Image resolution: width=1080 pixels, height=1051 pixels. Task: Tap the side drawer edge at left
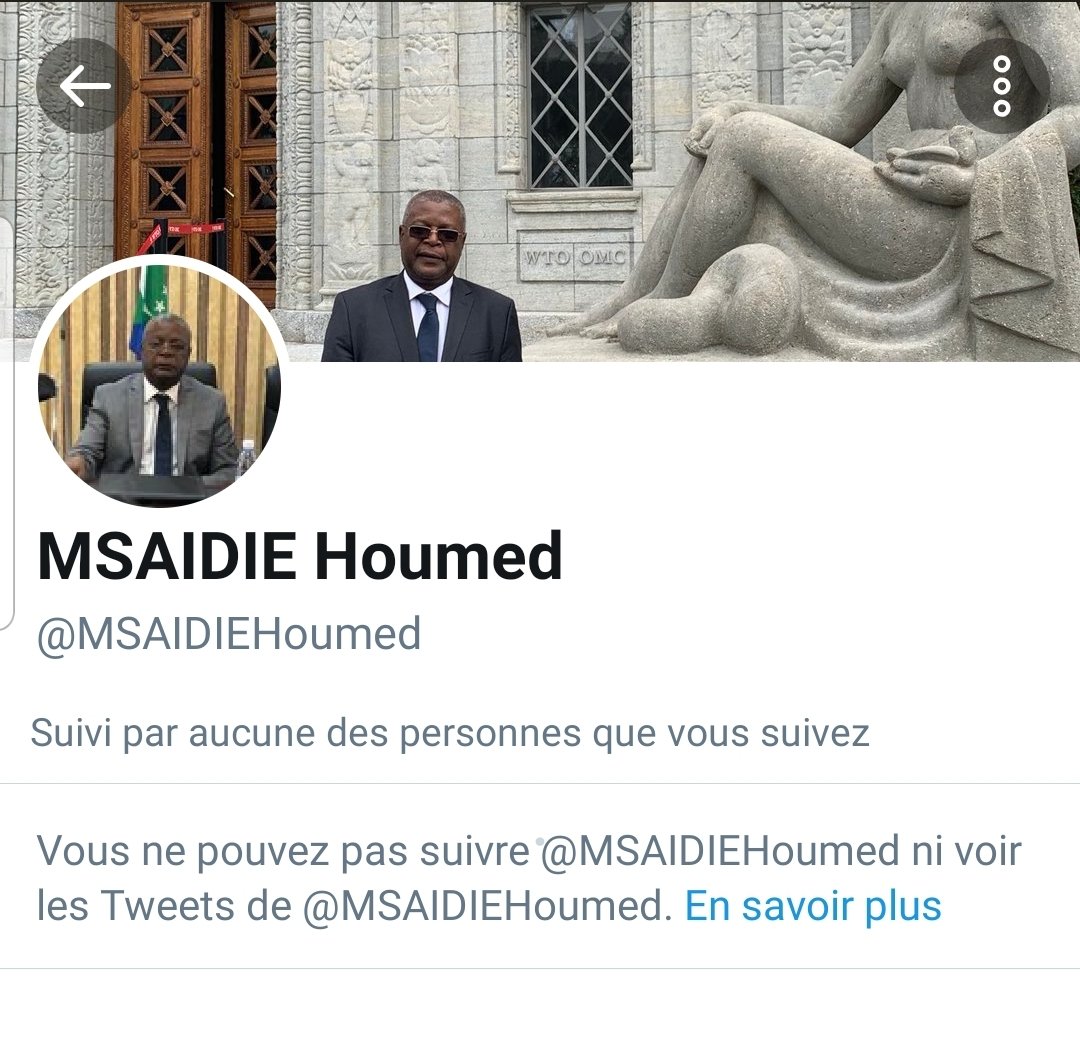(x=6, y=423)
